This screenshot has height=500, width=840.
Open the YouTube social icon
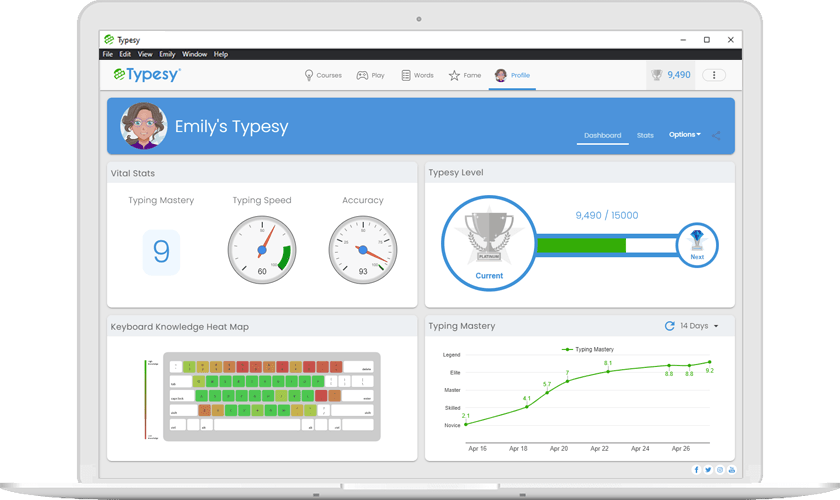(x=731, y=470)
